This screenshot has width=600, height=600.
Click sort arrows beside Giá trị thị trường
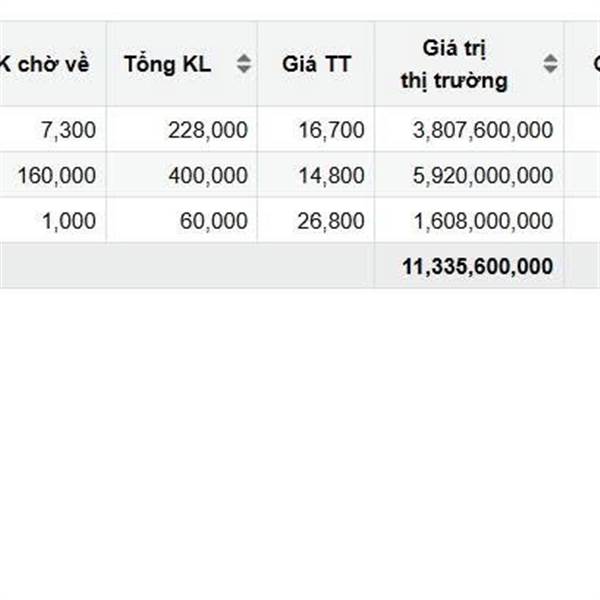[x=550, y=64]
